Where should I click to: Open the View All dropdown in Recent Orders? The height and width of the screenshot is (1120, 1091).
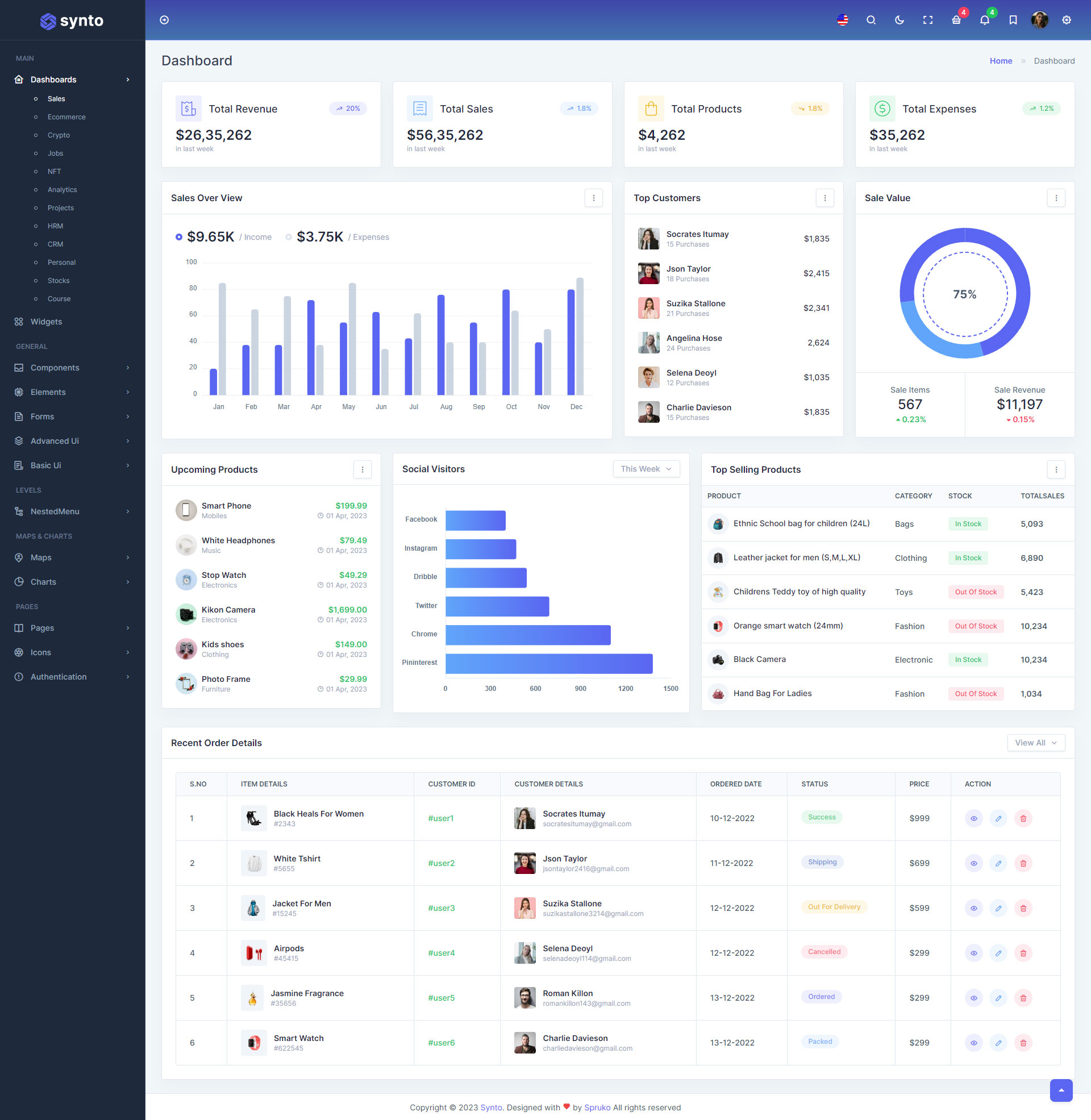click(1035, 743)
